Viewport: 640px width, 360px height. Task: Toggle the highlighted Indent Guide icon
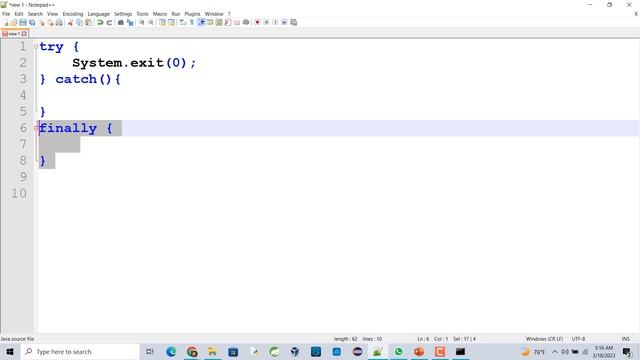pos(201,22)
